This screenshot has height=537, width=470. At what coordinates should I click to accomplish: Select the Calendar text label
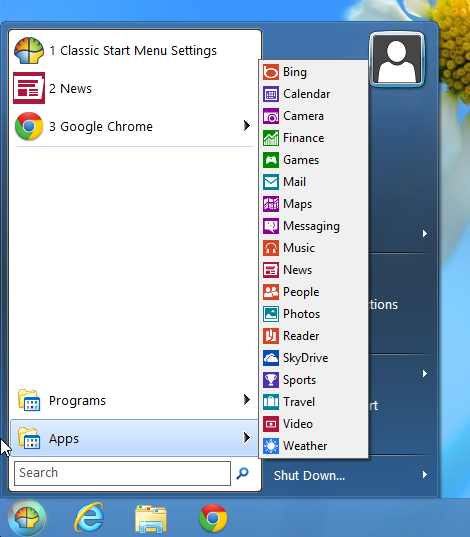[x=307, y=94]
